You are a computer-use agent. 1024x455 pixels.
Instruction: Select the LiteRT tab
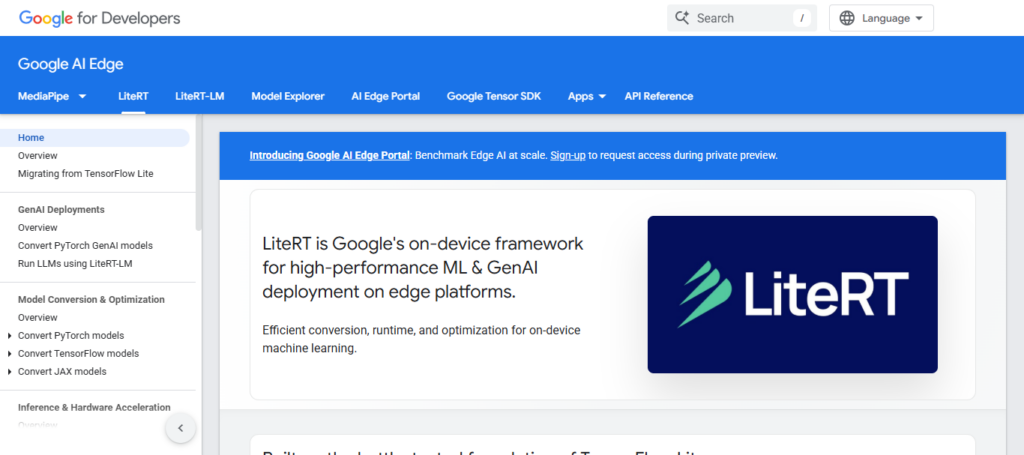133,96
